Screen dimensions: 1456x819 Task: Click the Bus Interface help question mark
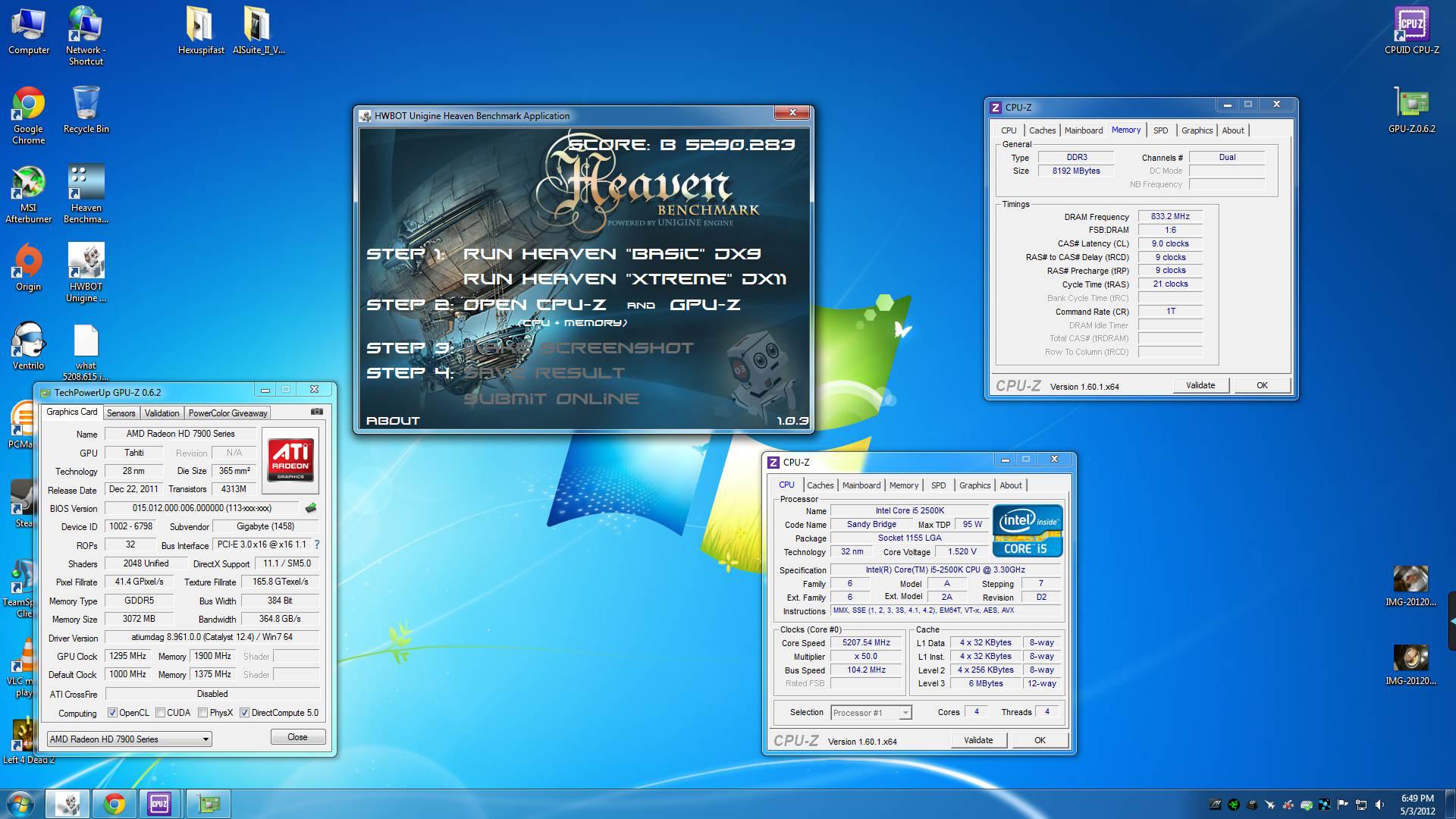[316, 544]
